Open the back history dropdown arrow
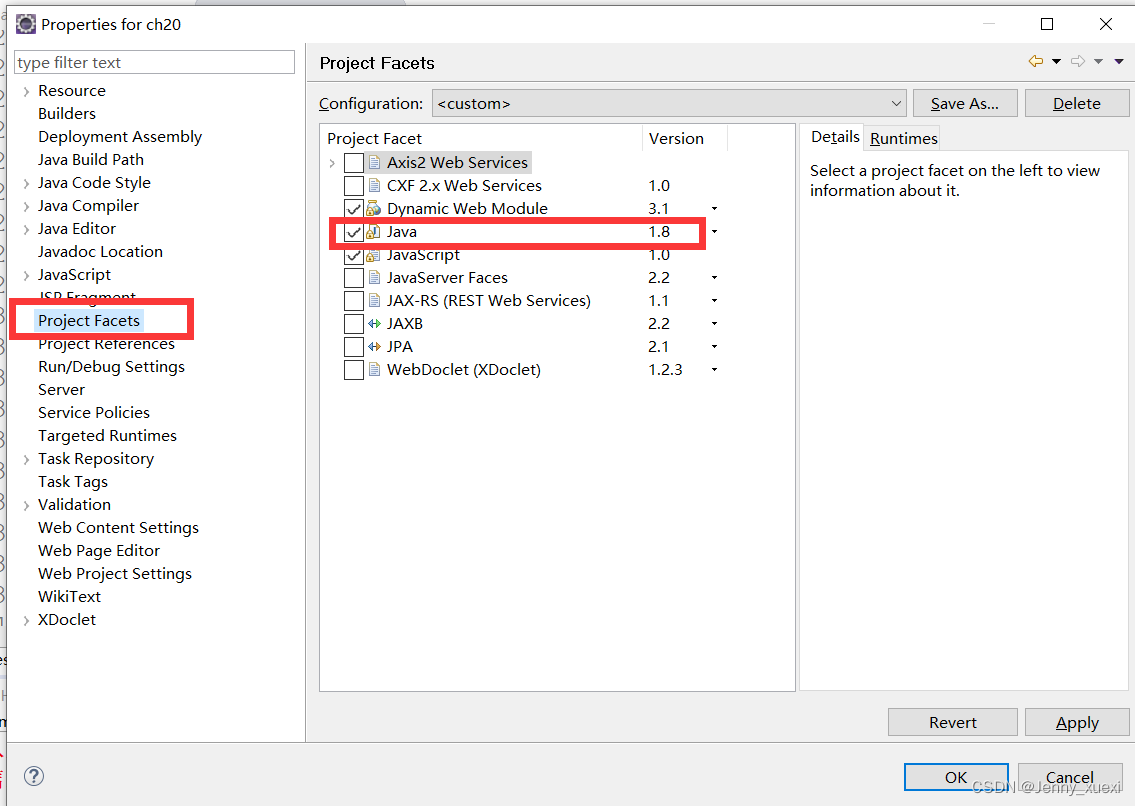1135x806 pixels. click(x=1057, y=62)
